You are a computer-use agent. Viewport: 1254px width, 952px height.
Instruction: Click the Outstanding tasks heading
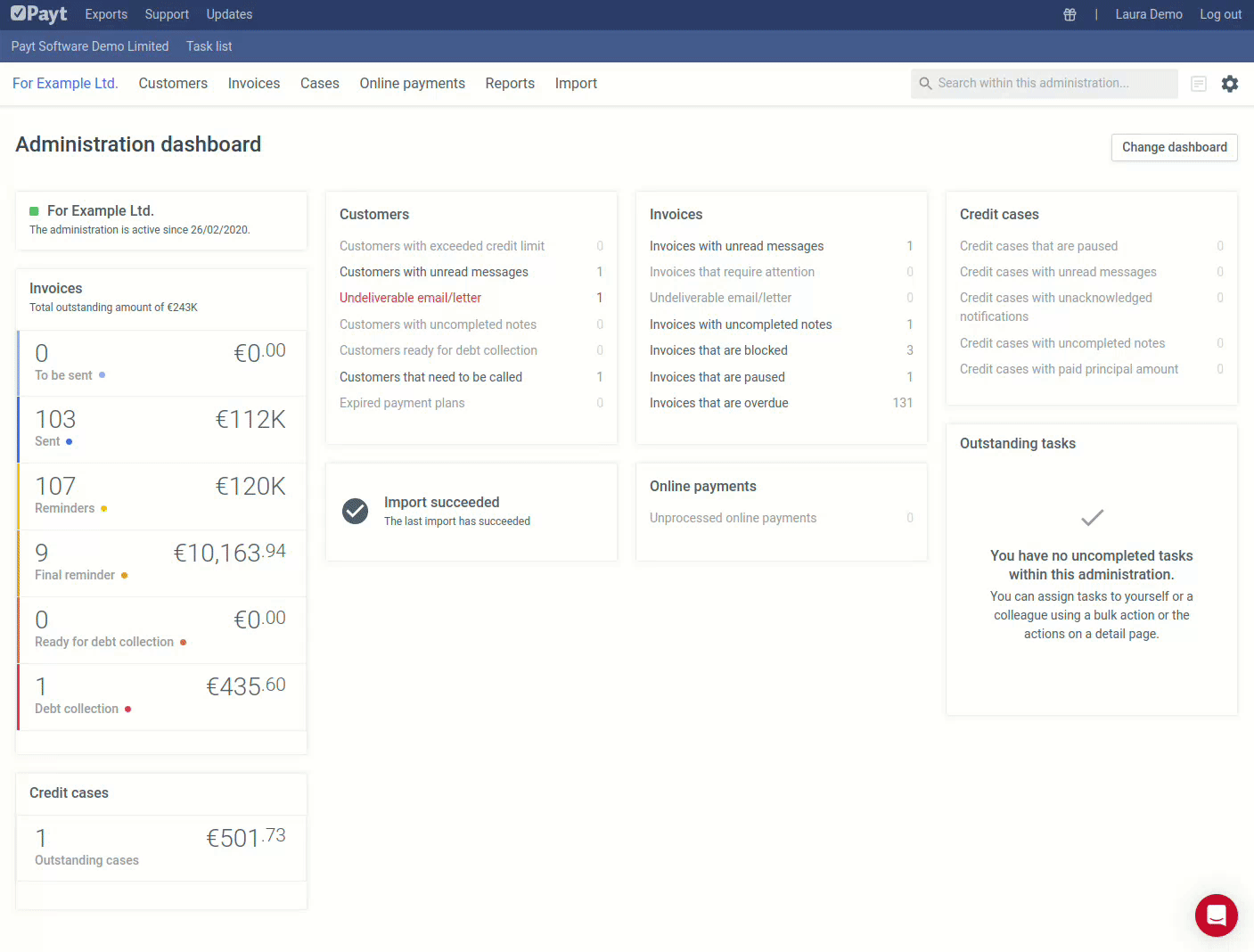pos(1018,444)
